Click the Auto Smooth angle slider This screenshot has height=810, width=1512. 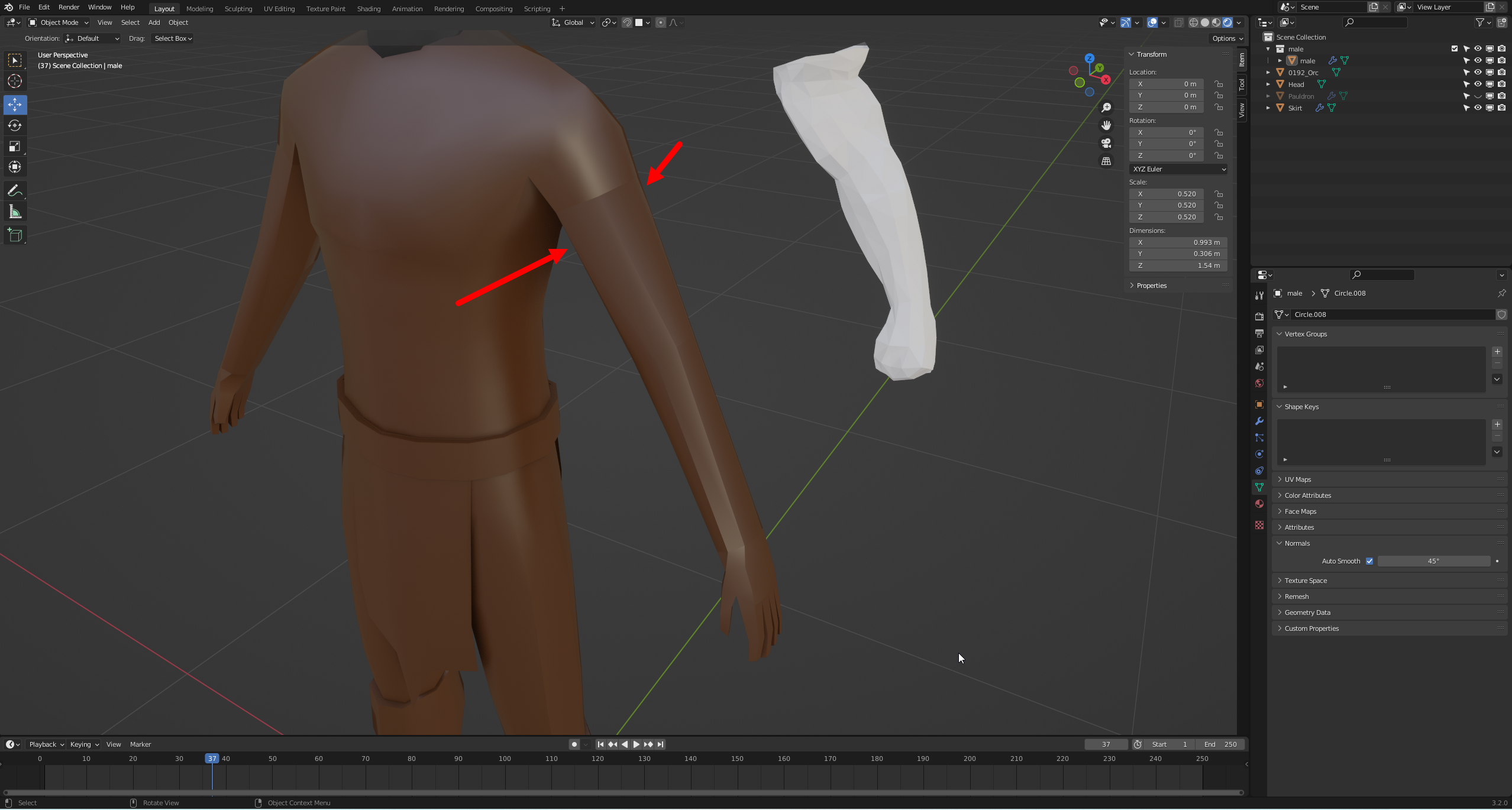pyautogui.click(x=1433, y=561)
